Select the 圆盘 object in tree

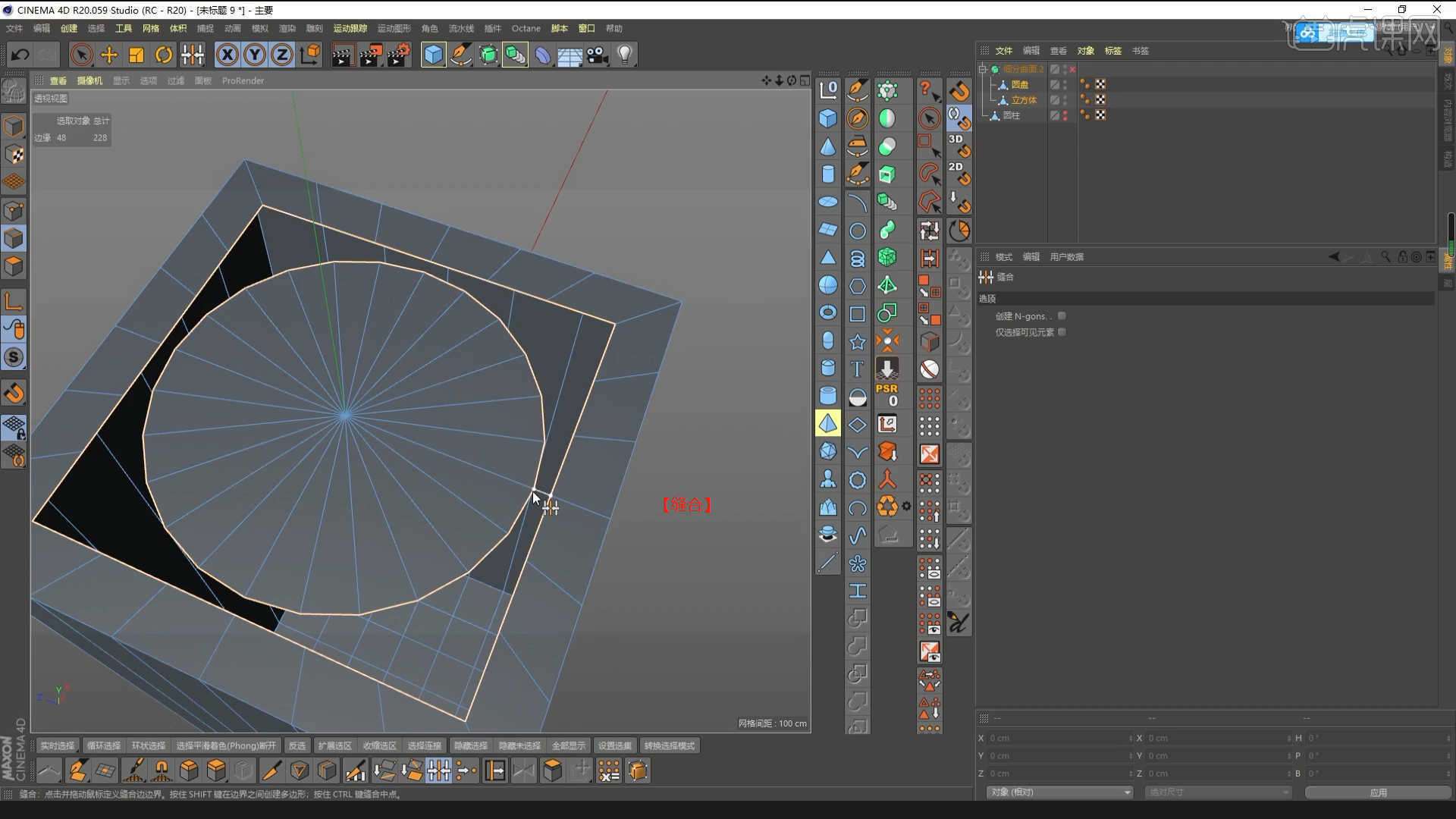[x=1019, y=84]
